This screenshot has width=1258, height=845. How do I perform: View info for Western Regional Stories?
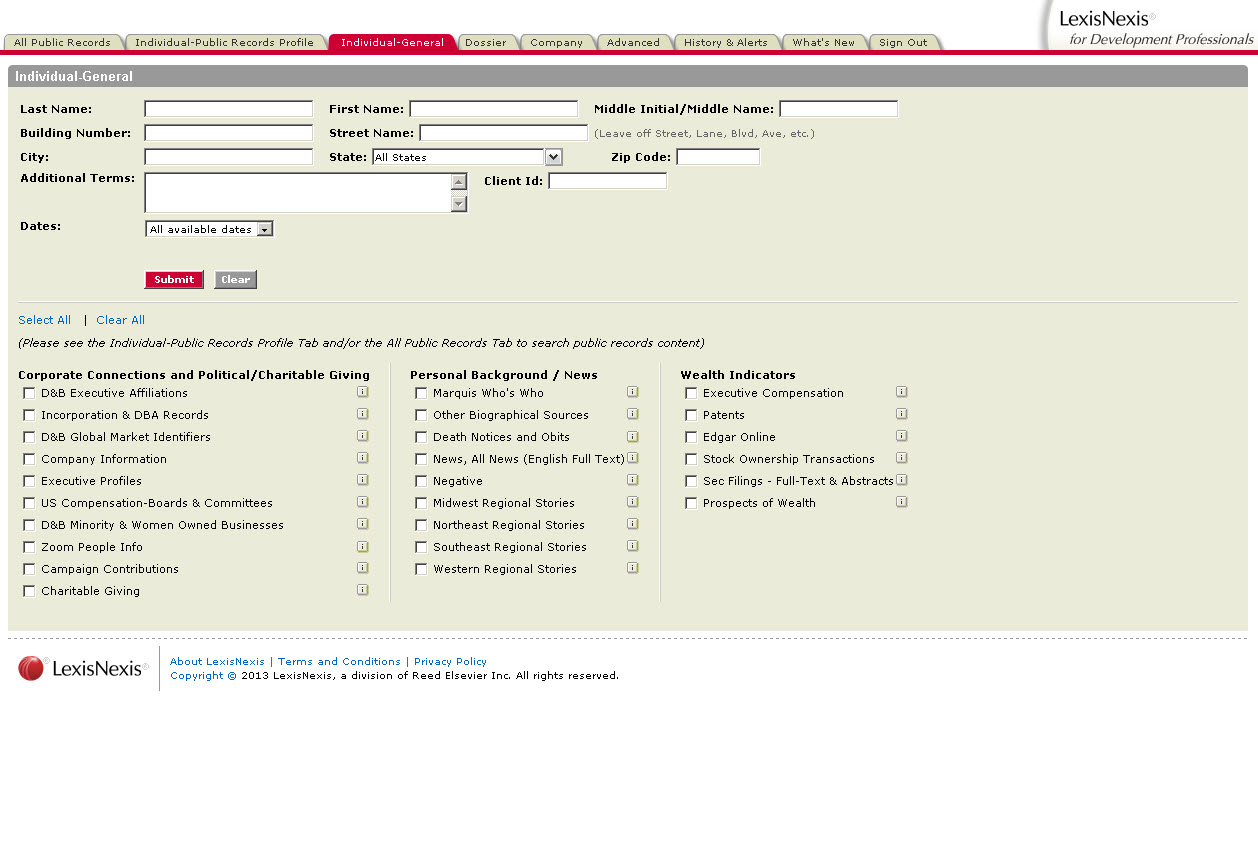click(x=632, y=568)
